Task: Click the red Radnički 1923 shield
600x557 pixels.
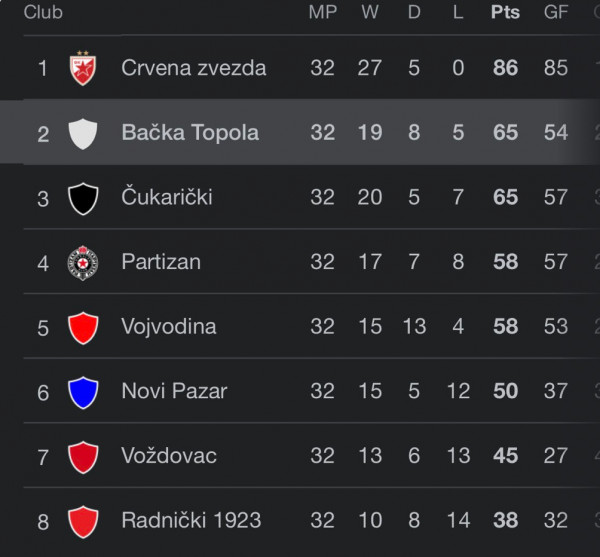Action: (83, 522)
